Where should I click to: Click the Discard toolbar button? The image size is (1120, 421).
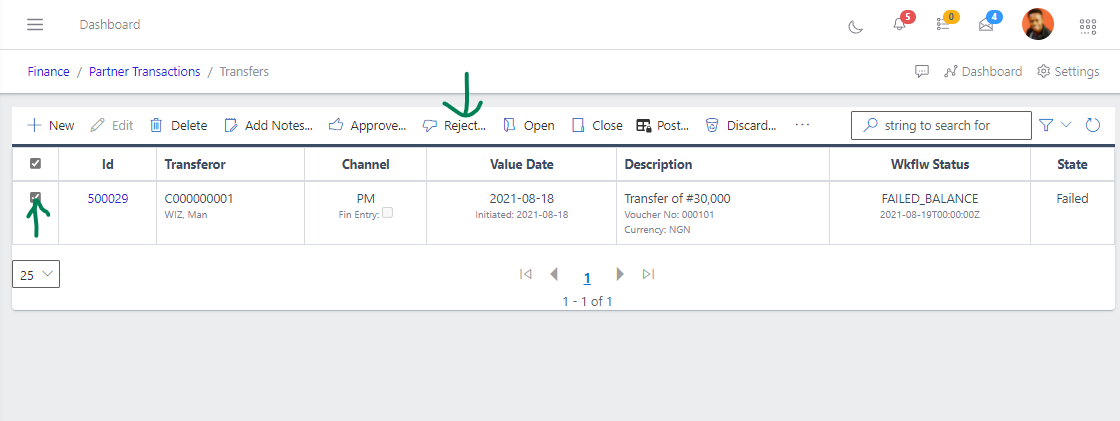[x=741, y=125]
